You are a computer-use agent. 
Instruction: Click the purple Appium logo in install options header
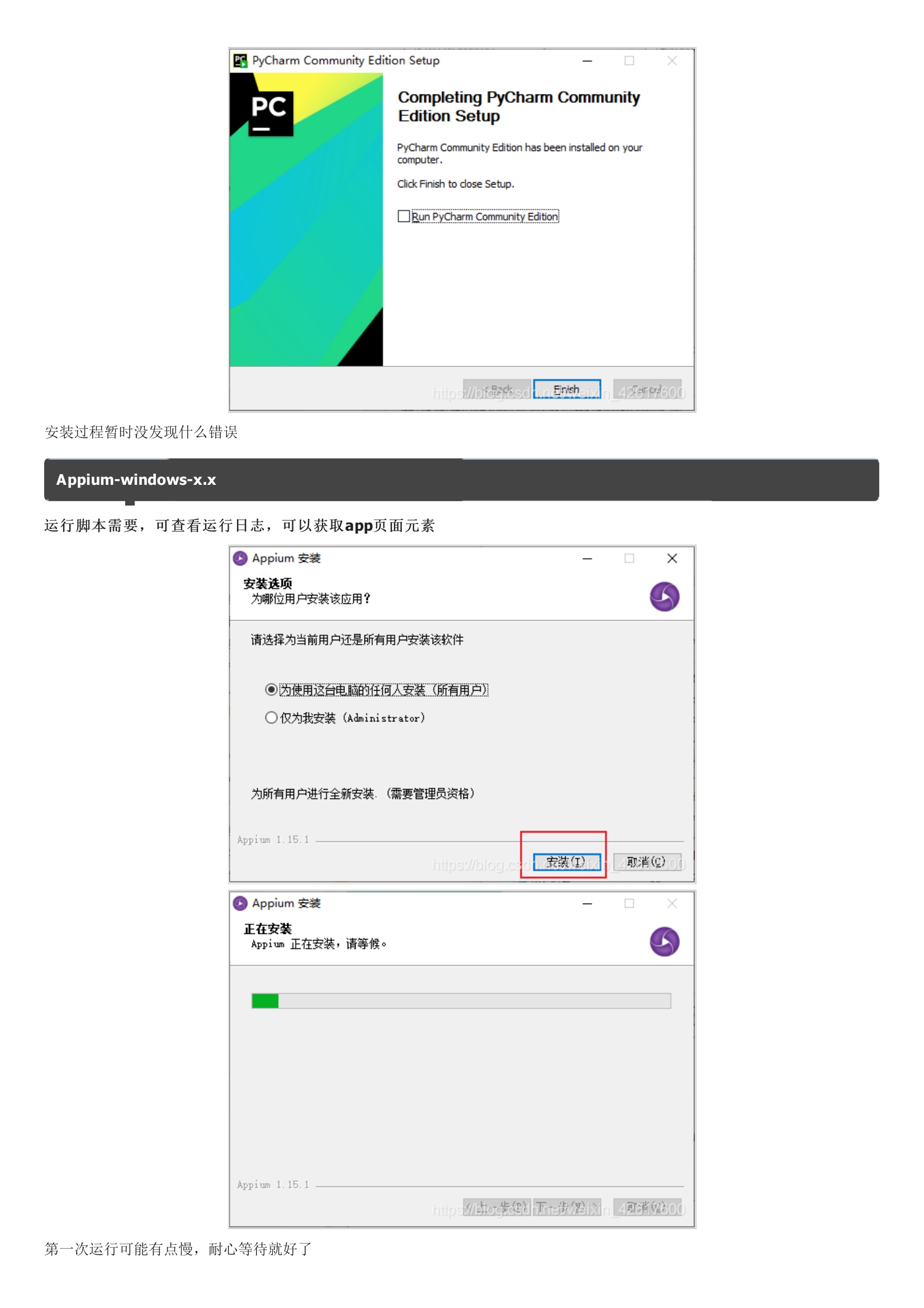tap(665, 597)
